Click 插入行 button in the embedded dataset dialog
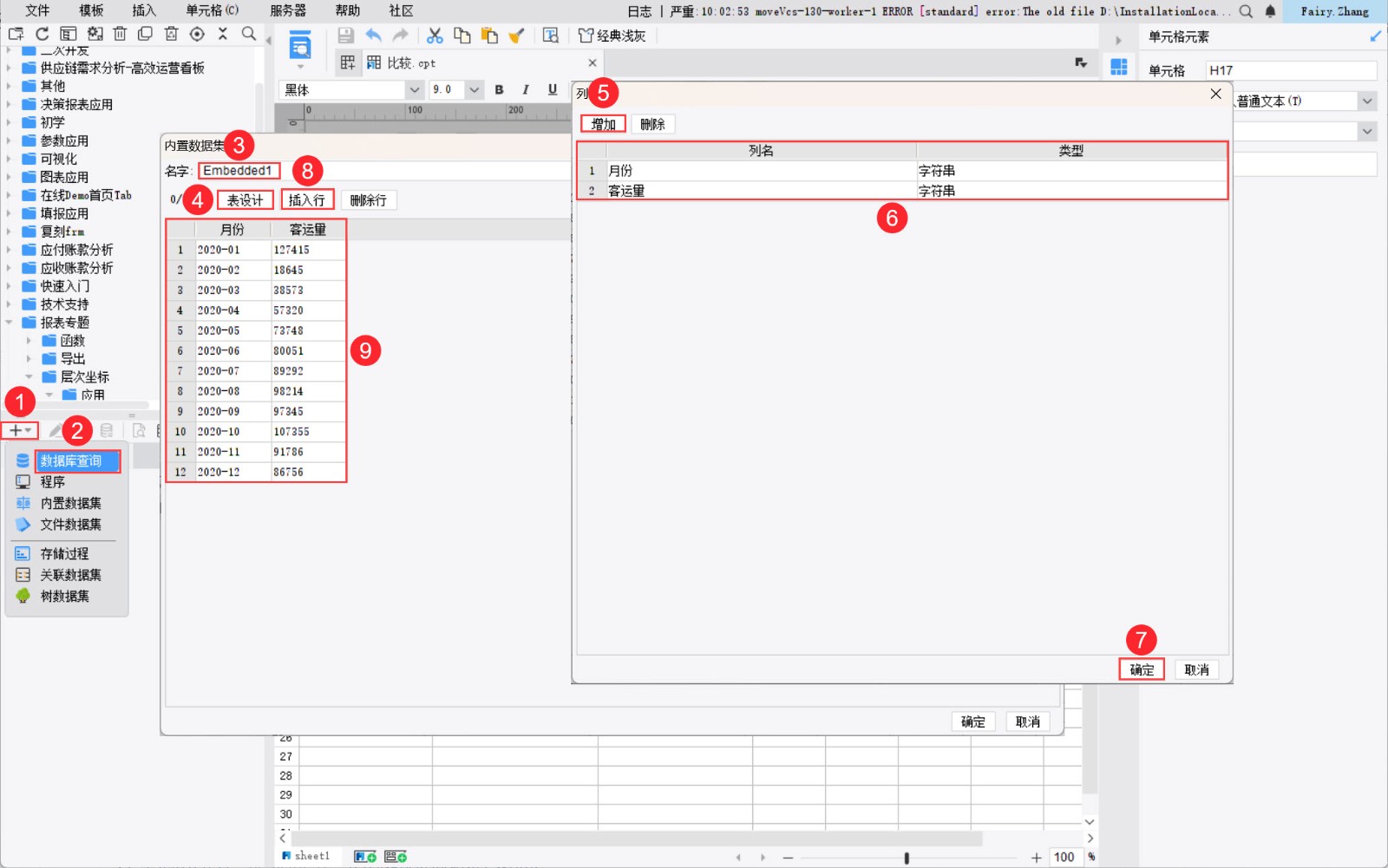This screenshot has width=1388, height=868. click(306, 200)
